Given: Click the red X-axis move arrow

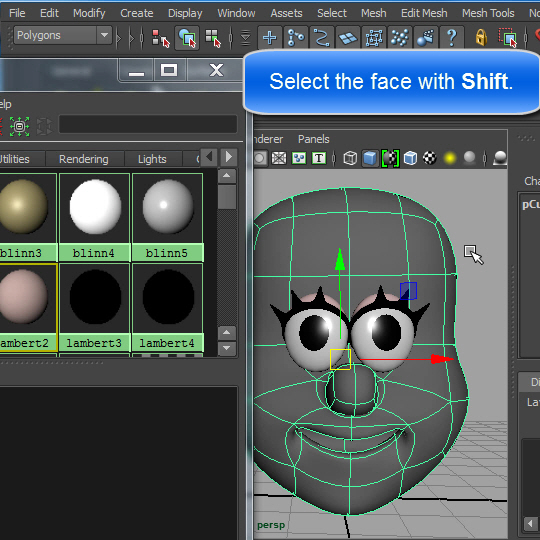Looking at the screenshot, I should click(x=442, y=359).
